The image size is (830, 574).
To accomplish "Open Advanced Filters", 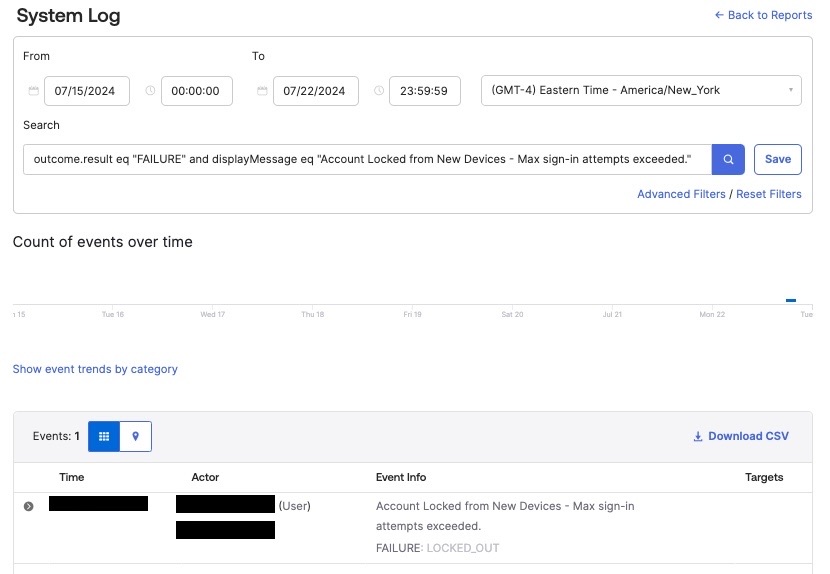I will pos(681,194).
